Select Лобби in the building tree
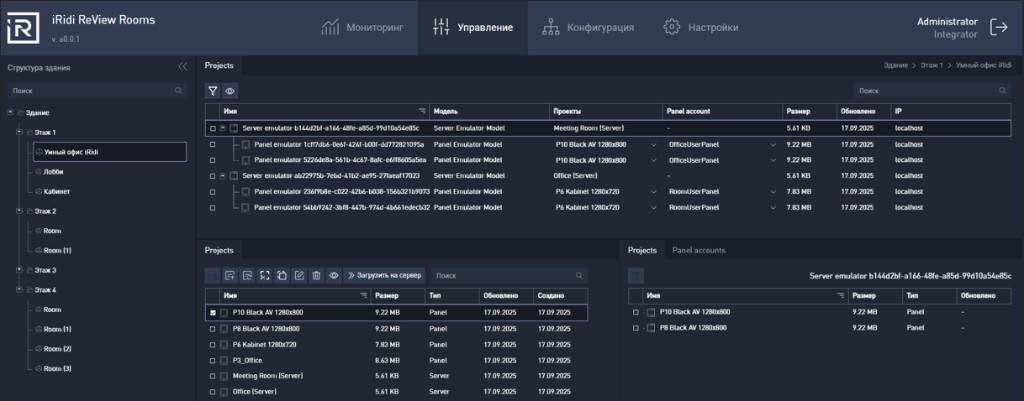 click(x=54, y=172)
